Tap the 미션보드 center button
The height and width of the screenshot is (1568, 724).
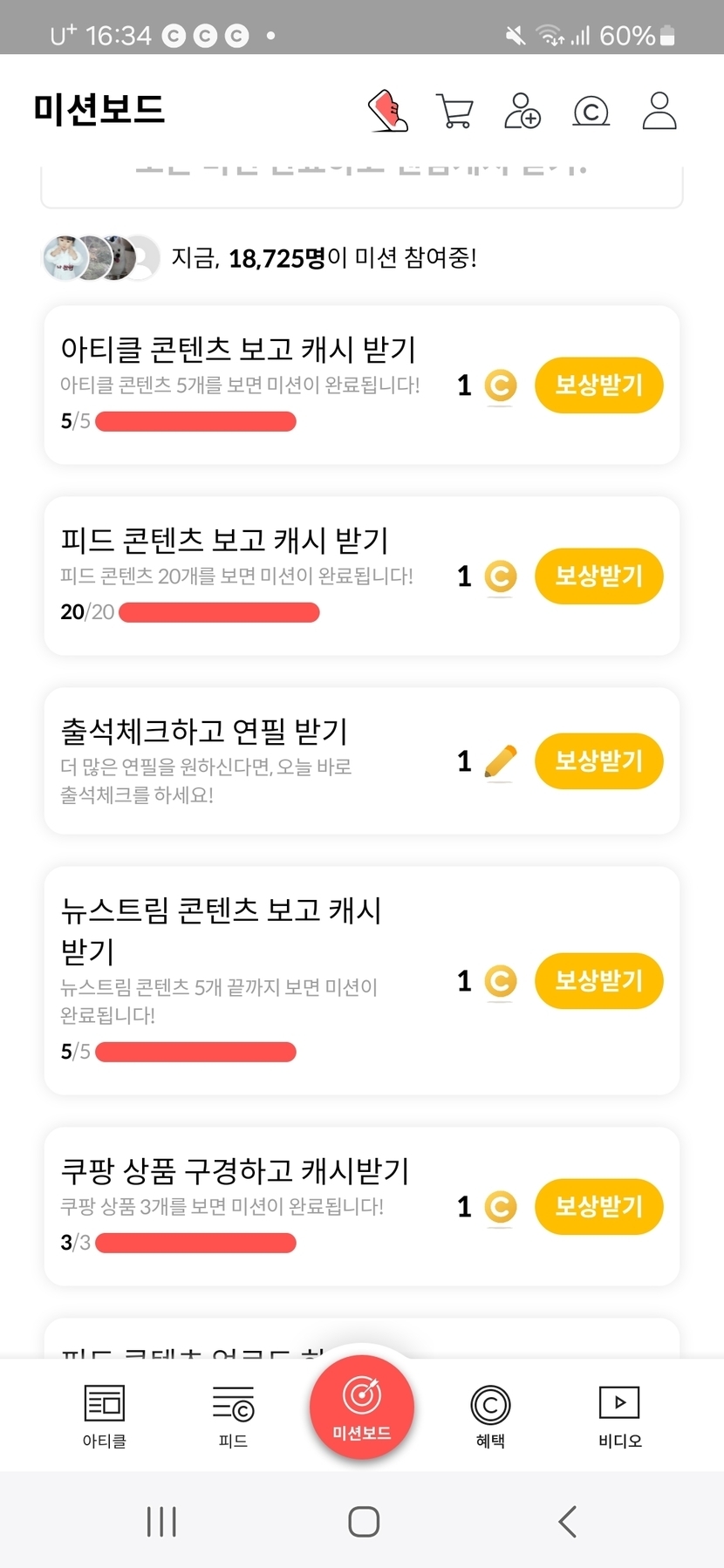[361, 1406]
